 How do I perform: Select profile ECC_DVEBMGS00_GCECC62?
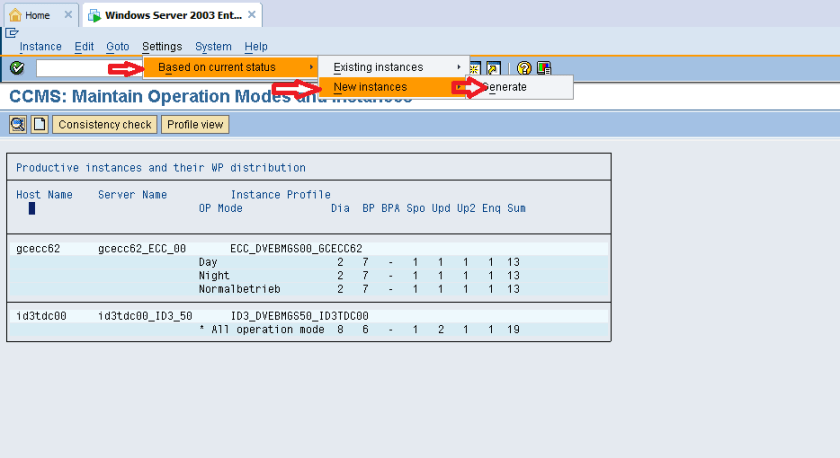296,249
